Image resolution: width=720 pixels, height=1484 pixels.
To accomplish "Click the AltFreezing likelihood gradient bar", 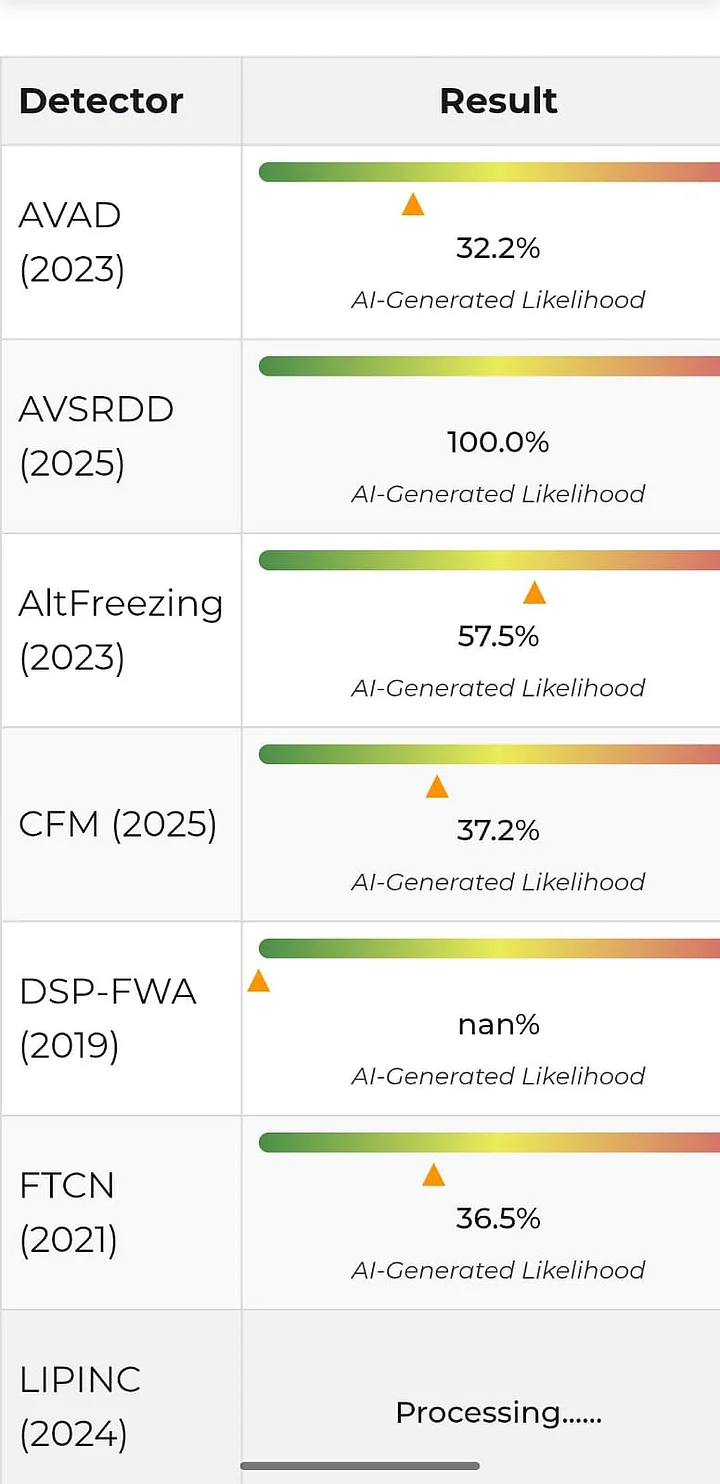I will 489,560.
